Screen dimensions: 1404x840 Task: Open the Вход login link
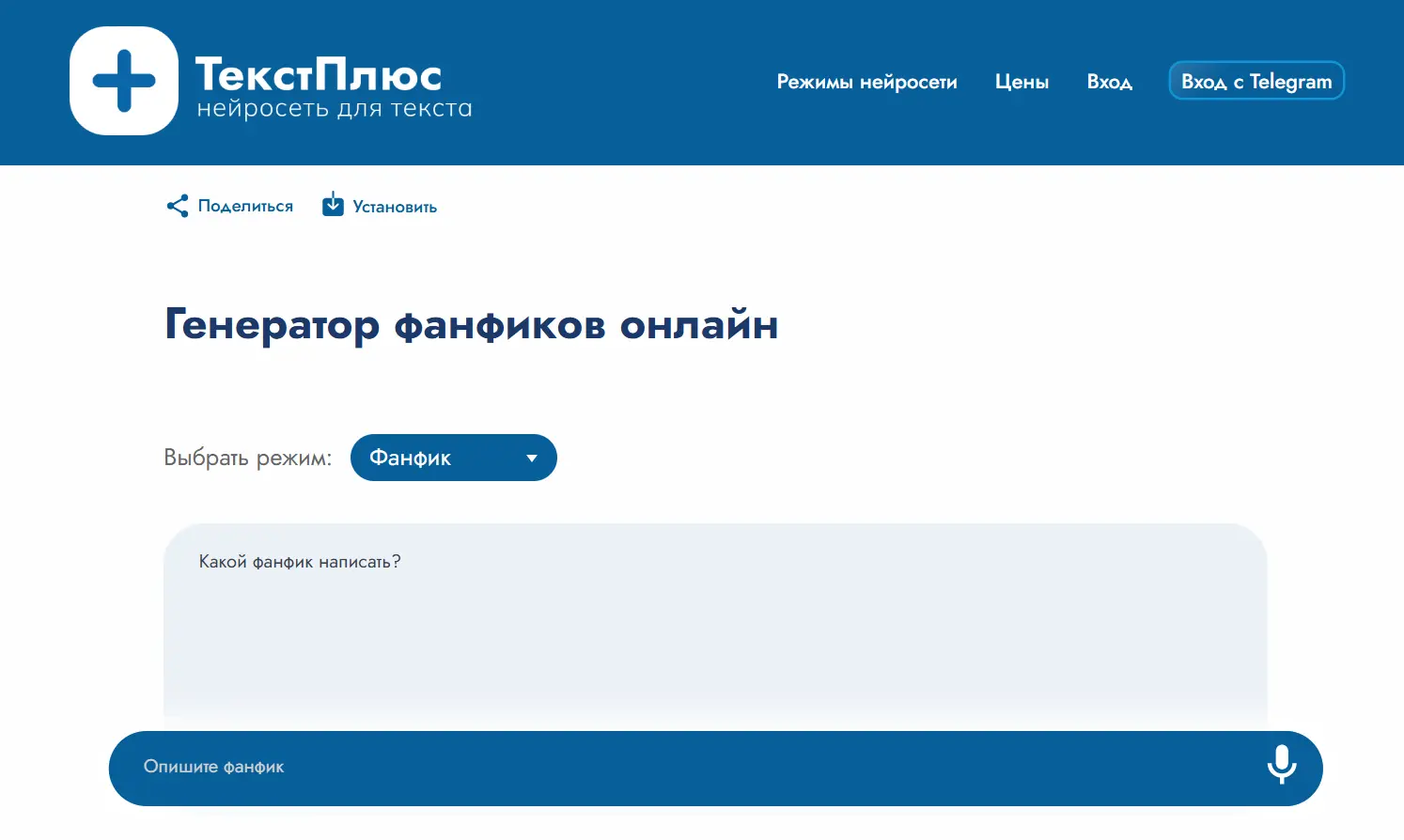click(1109, 82)
